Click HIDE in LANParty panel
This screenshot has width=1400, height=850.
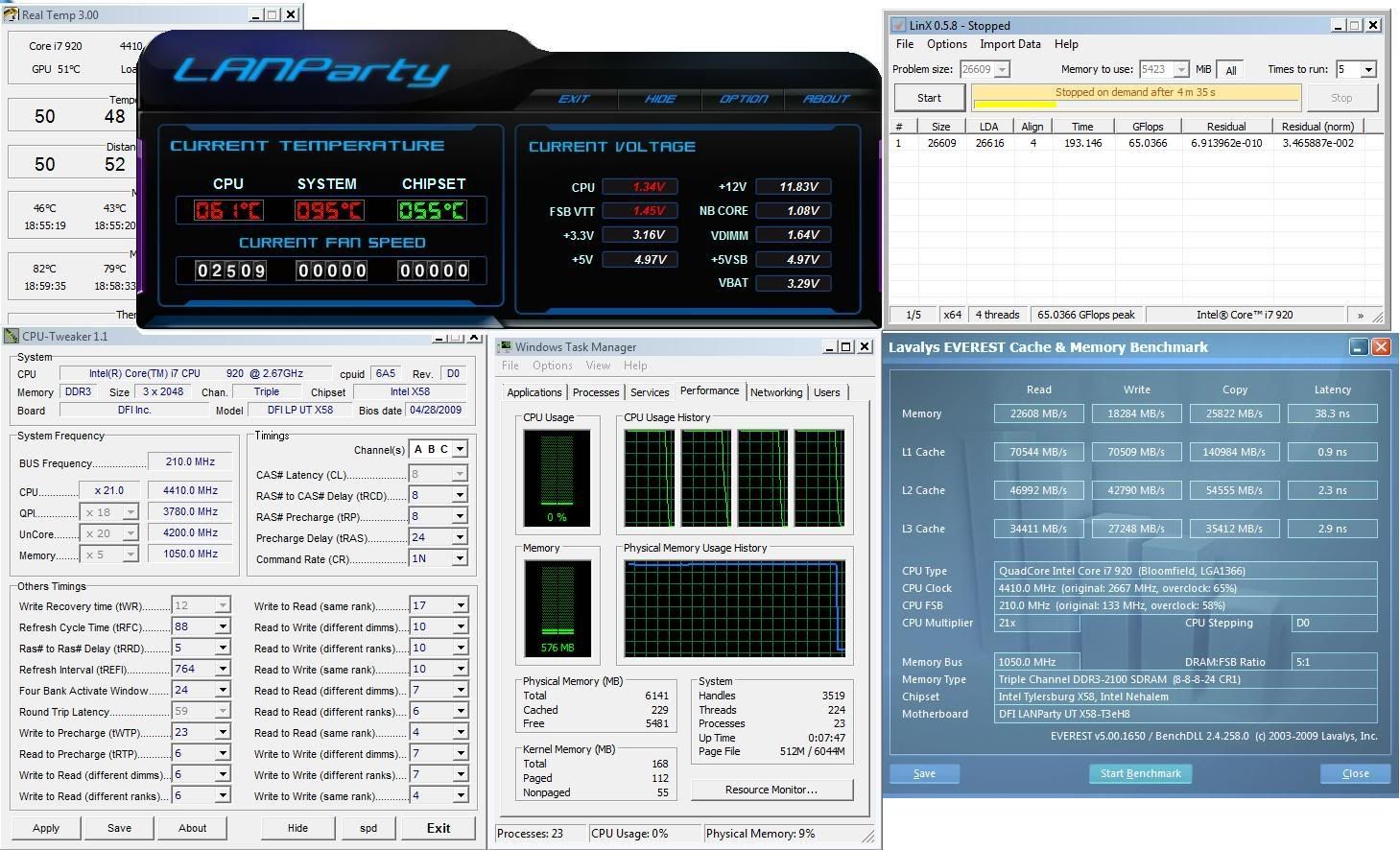(660, 99)
